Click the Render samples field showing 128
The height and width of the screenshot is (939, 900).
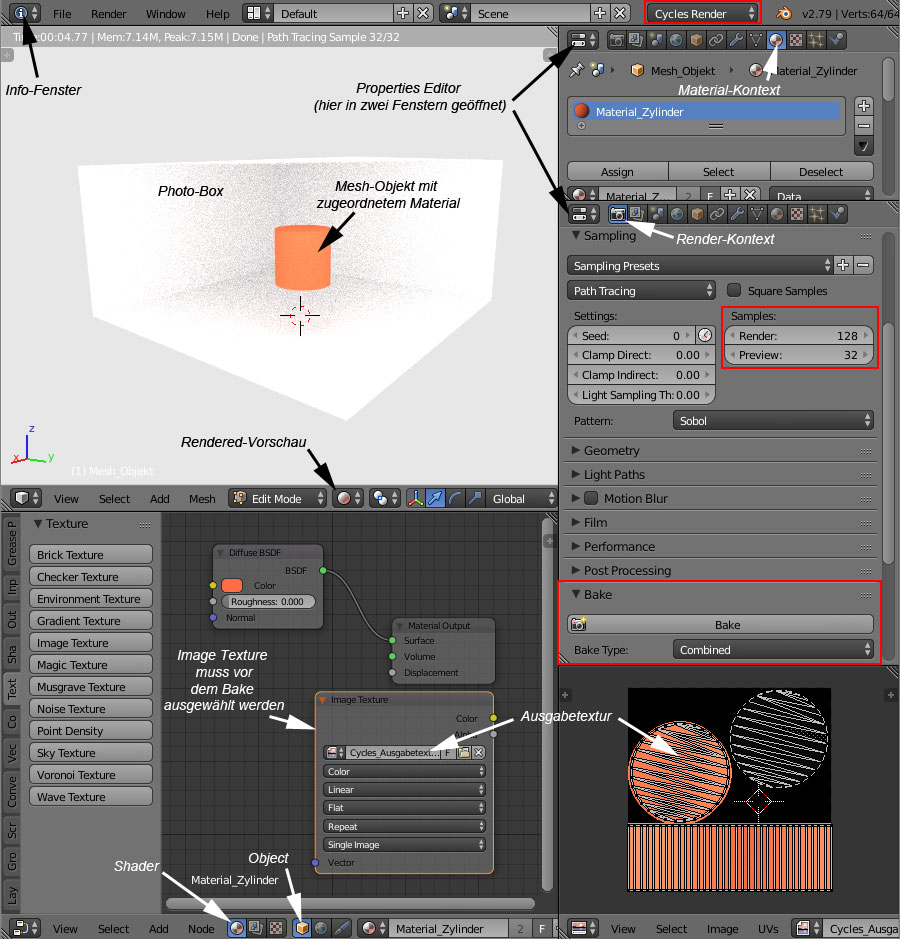[798, 336]
